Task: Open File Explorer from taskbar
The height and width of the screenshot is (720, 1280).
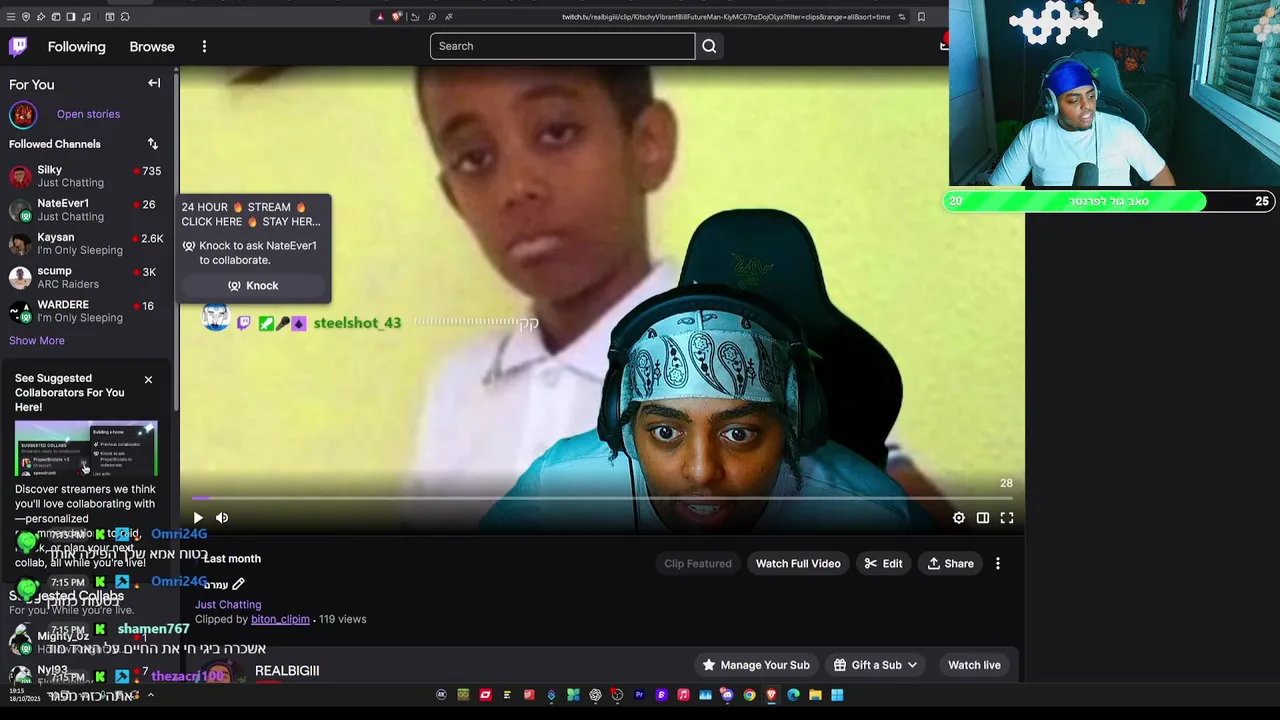Action: (815, 695)
